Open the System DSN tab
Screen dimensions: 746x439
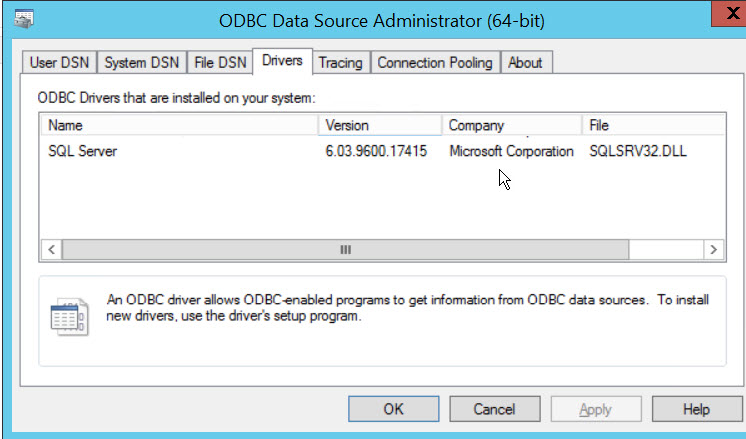142,63
